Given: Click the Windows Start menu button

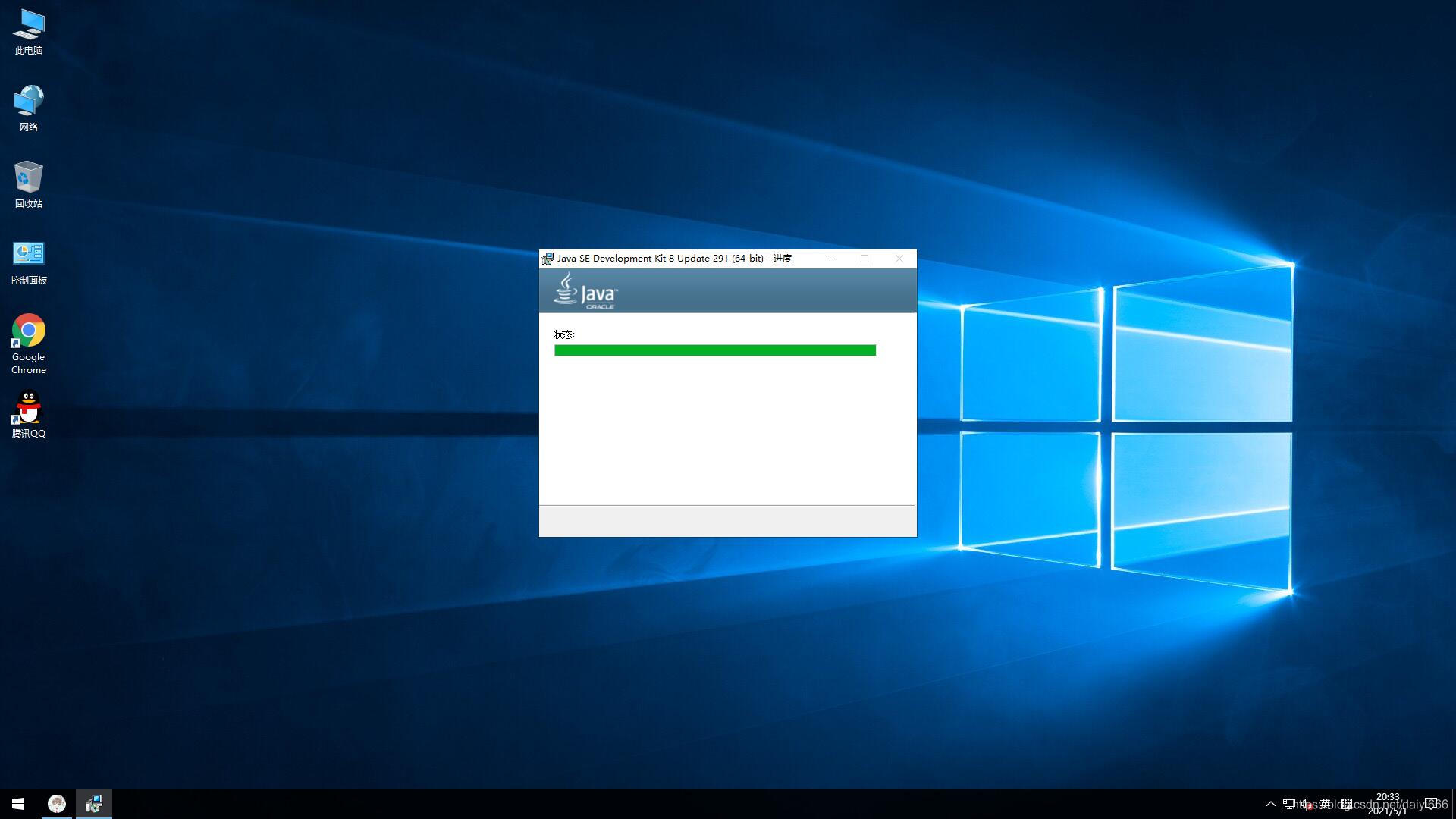Looking at the screenshot, I should [x=18, y=803].
